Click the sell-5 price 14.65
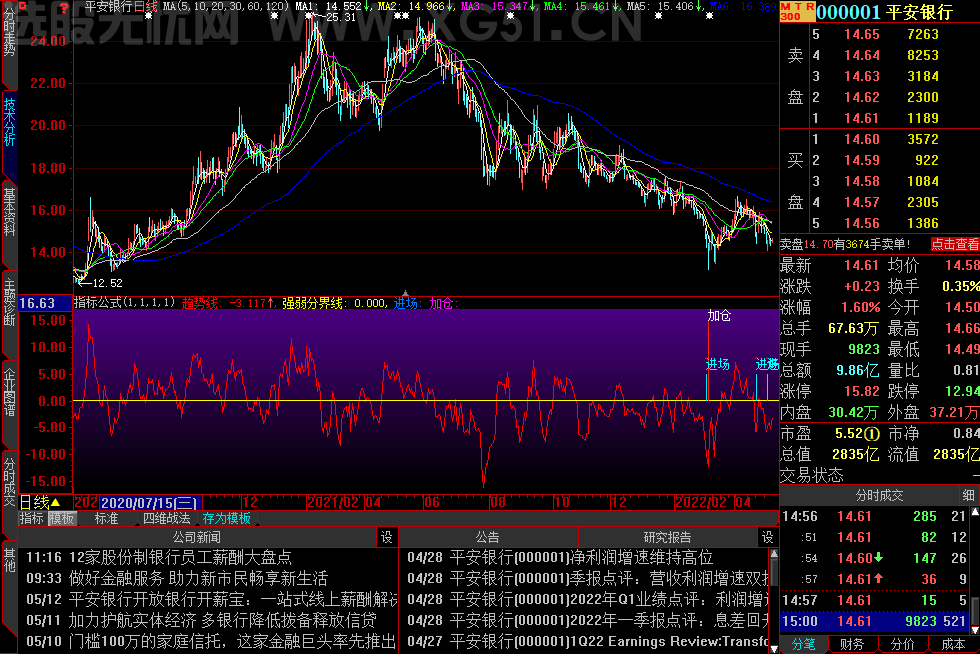Screen dimensions: 980x654 pyautogui.click(x=862, y=34)
